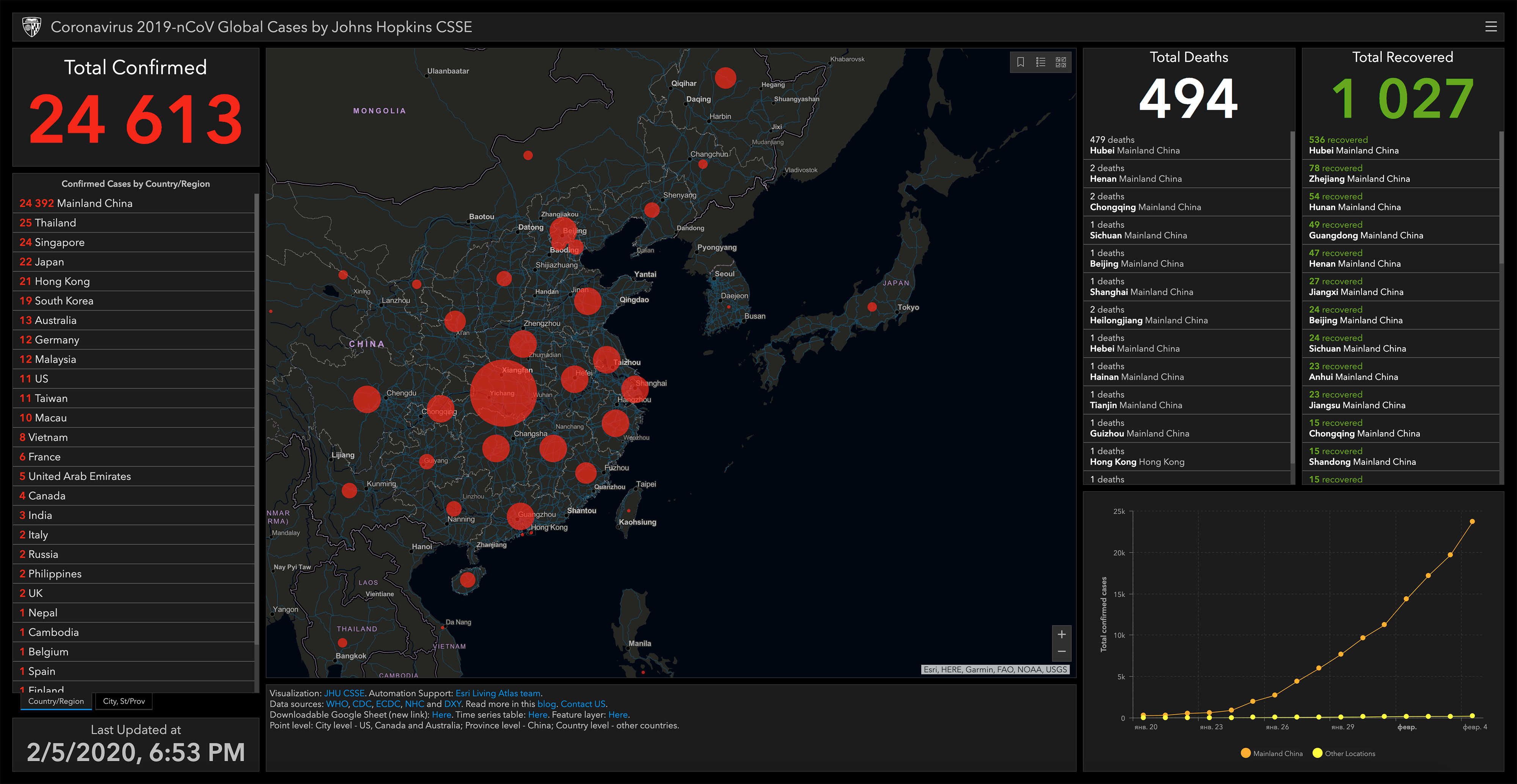The width and height of the screenshot is (1517, 784).
Task: Click the large Hubei outbreak circle near Wuhan
Action: (x=503, y=393)
